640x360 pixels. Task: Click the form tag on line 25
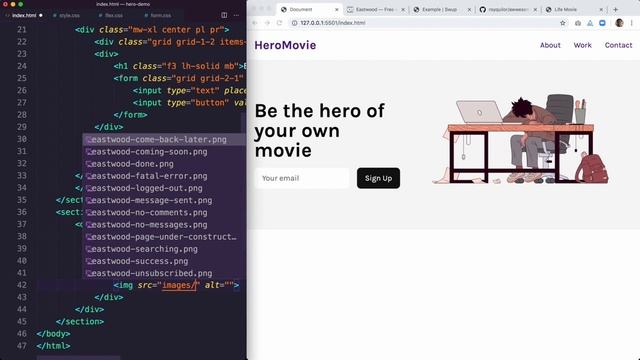[126, 78]
